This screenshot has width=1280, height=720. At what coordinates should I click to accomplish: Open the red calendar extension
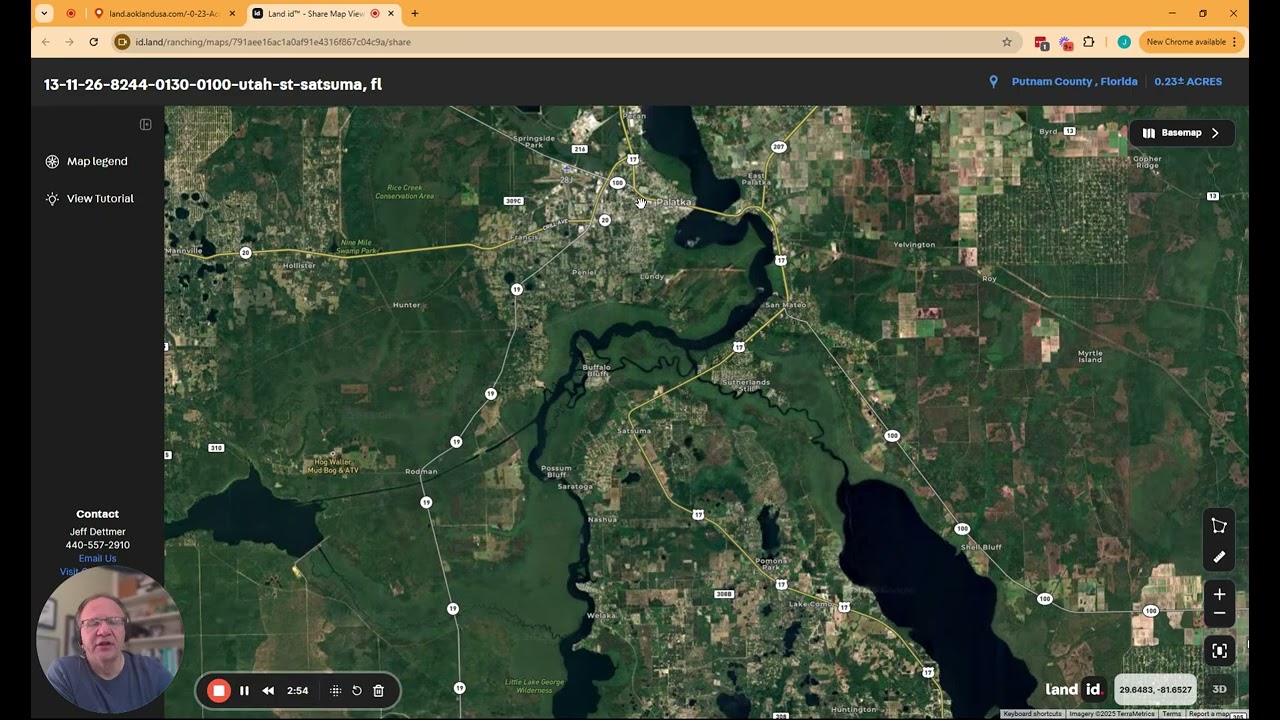[1042, 43]
